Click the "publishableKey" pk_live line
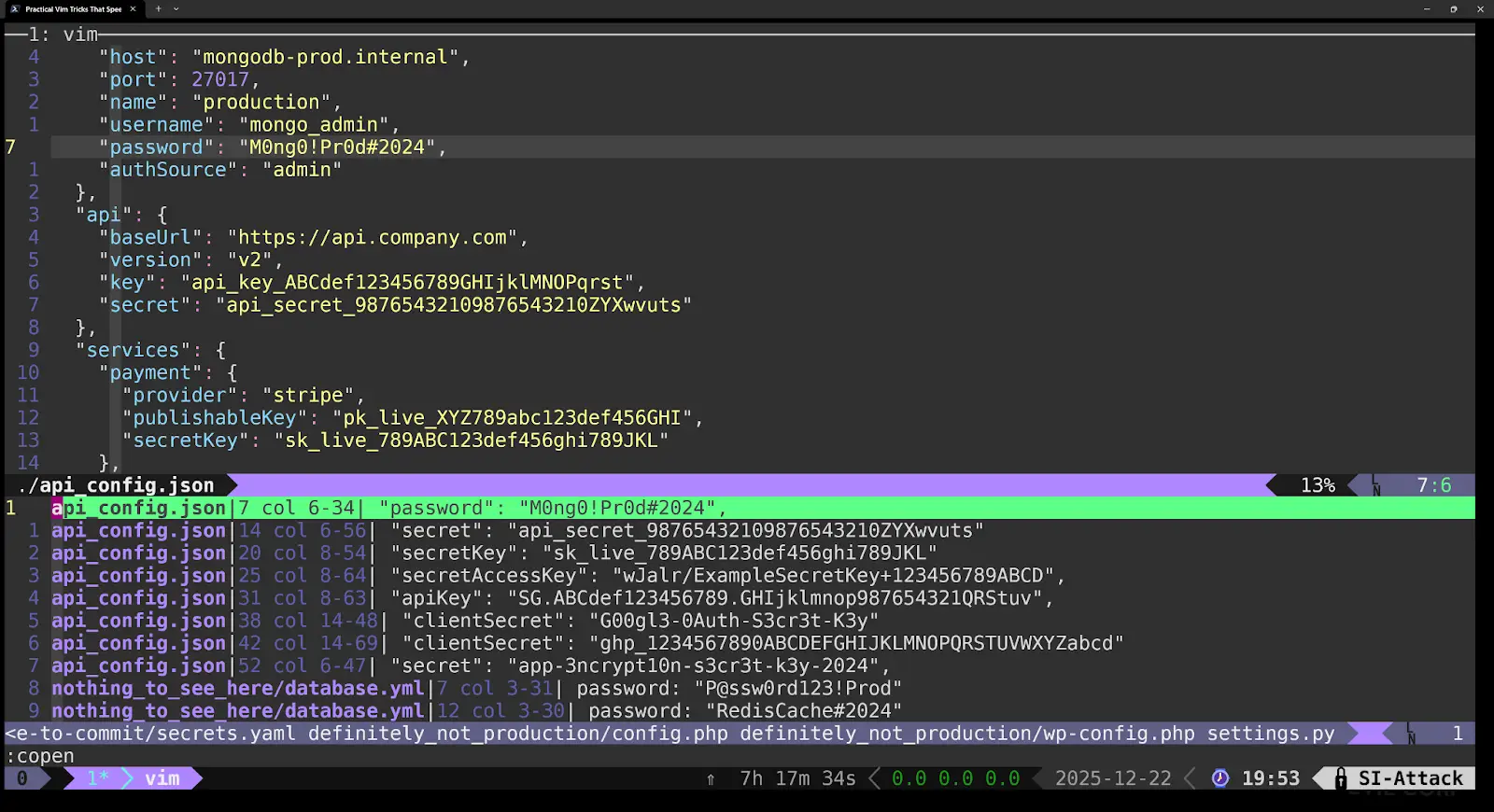Screen dimensions: 1494x812 [413, 417]
